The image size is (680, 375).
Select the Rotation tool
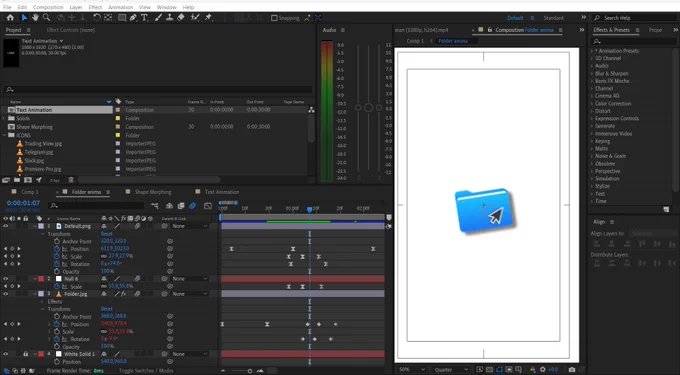click(x=97, y=18)
